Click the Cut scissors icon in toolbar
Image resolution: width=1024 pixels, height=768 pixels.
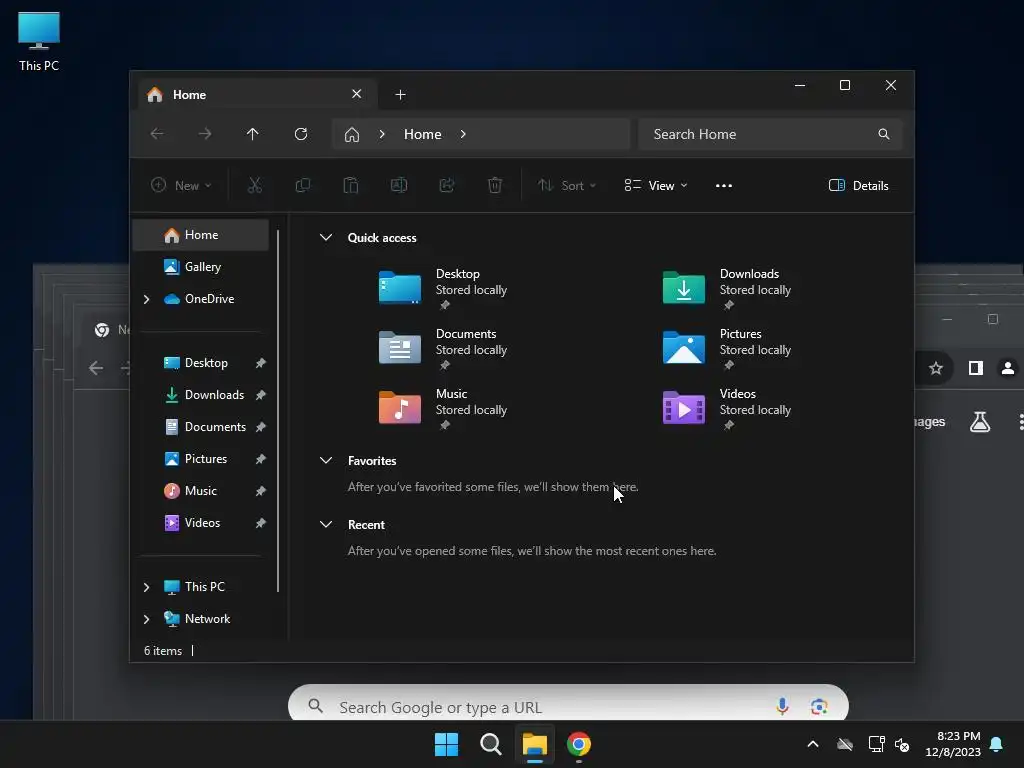point(255,185)
